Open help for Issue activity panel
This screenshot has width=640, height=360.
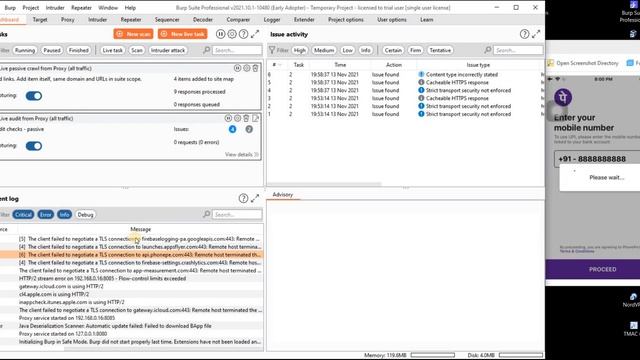pos(524,34)
